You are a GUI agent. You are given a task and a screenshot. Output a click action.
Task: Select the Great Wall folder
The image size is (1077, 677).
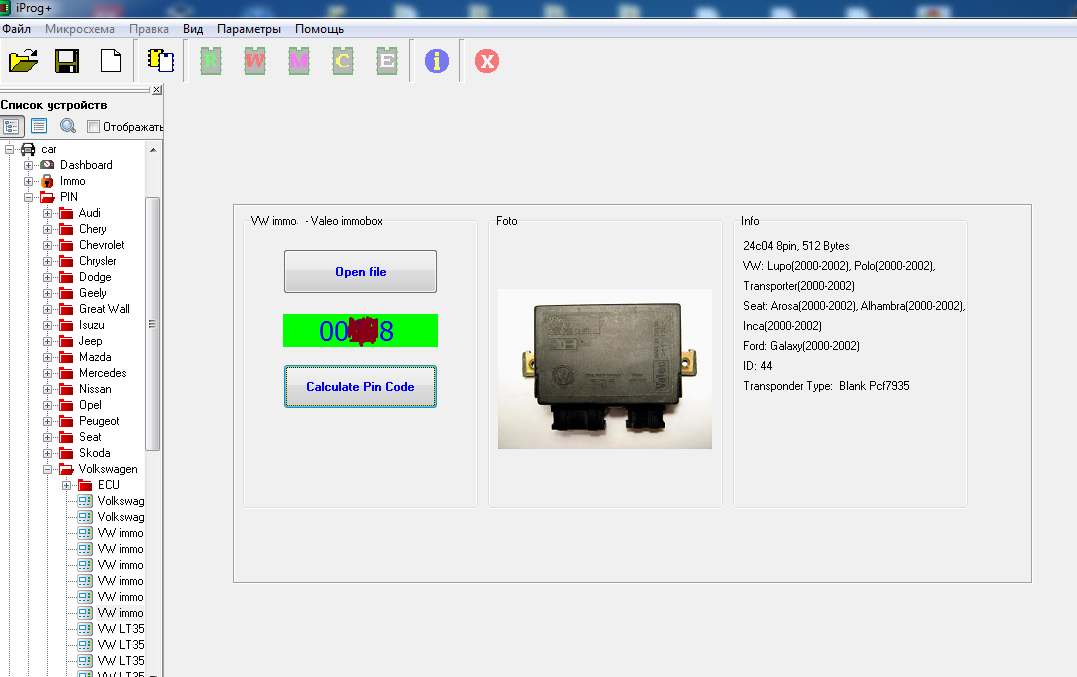coord(104,309)
